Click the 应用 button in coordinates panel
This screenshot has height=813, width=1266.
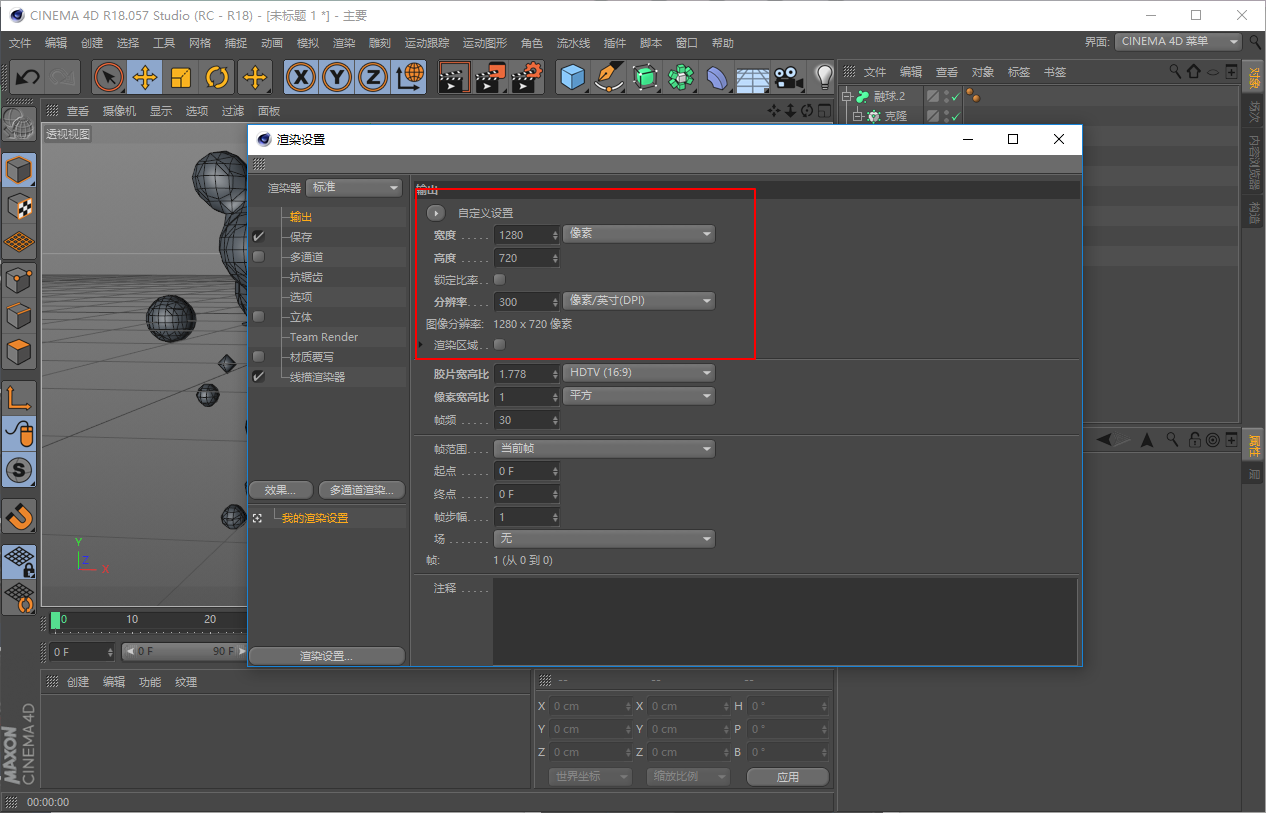point(788,777)
